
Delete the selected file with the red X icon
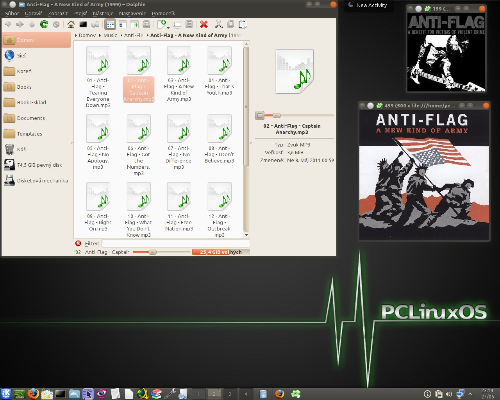(x=204, y=24)
